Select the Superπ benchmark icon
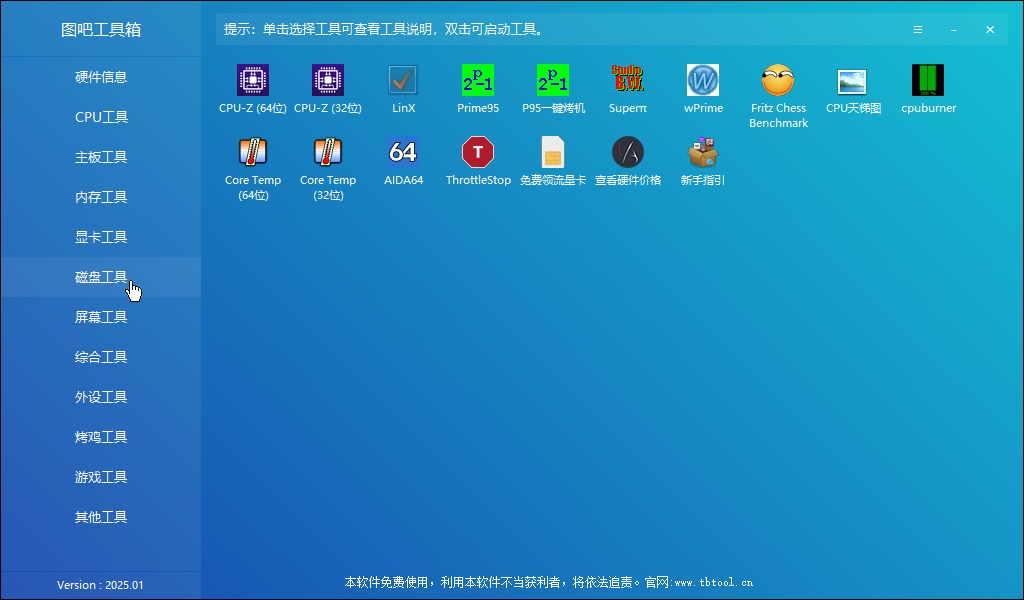The image size is (1024, 600). [x=628, y=80]
